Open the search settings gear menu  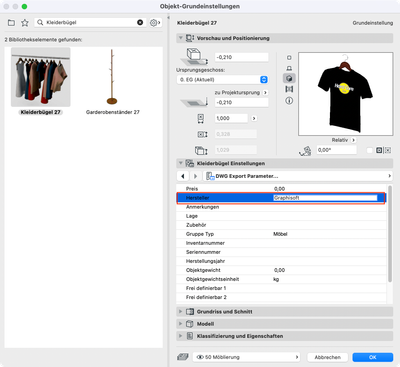coord(155,23)
